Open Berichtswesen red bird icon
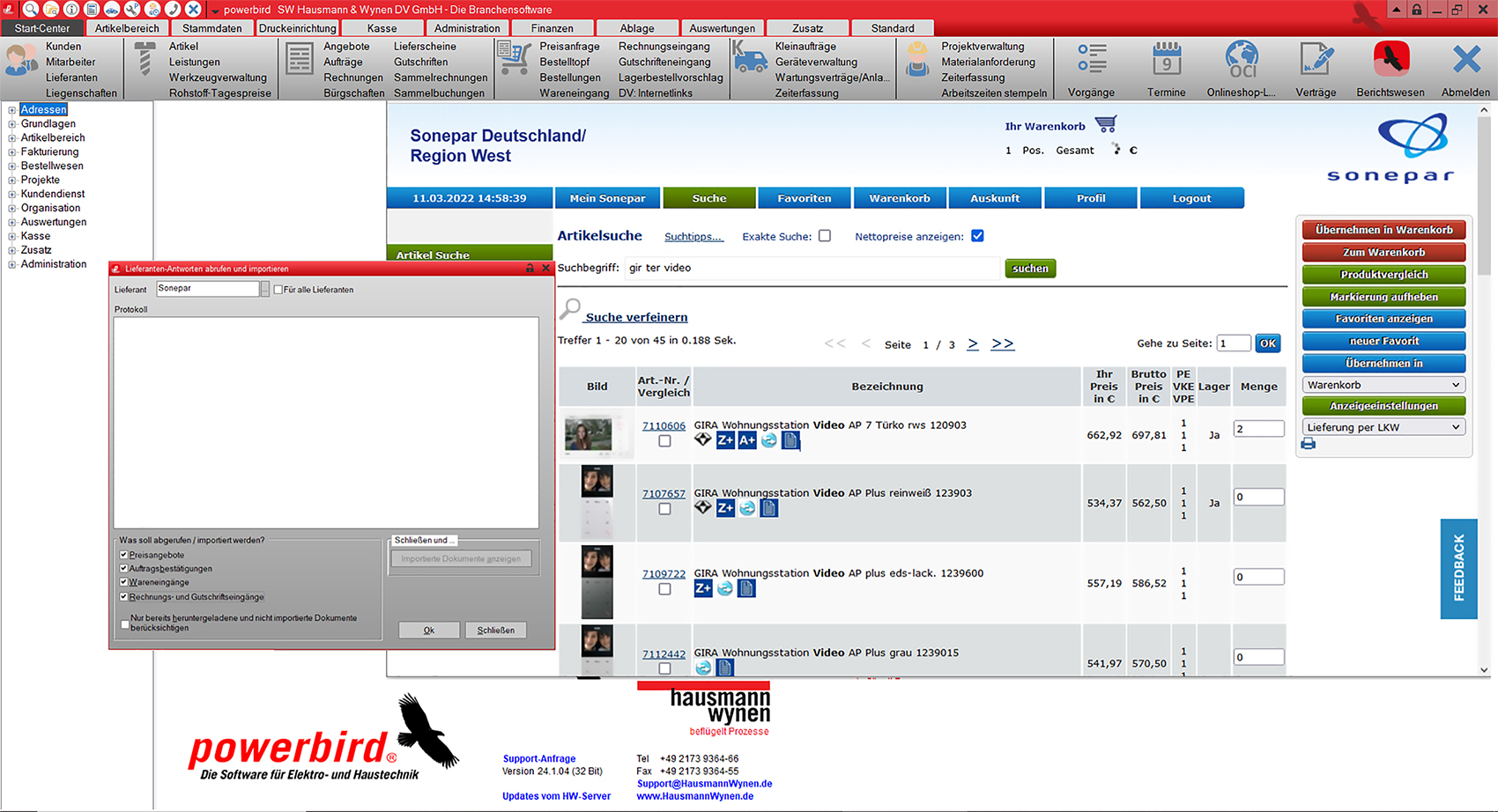This screenshot has height=812, width=1498. pyautogui.click(x=1391, y=60)
